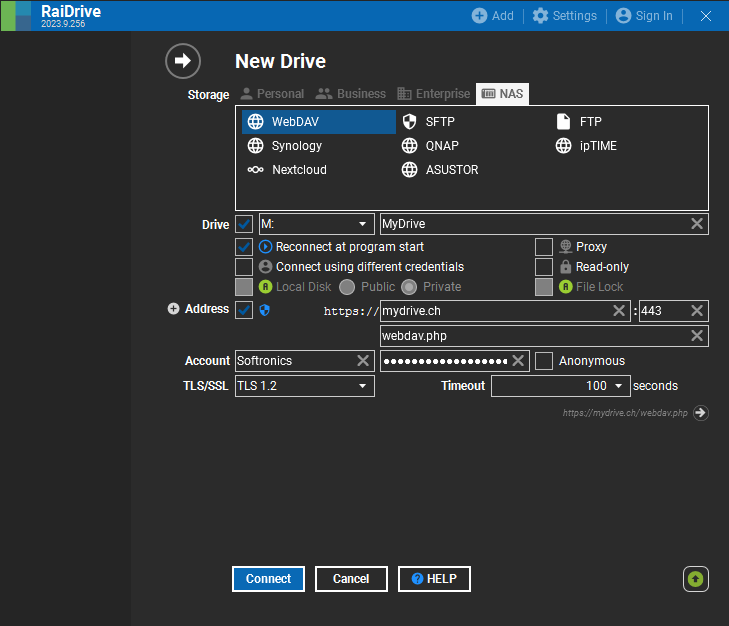The image size is (729, 626).
Task: Open https://mydrive.ch/webdav.php link
Action: 625,413
